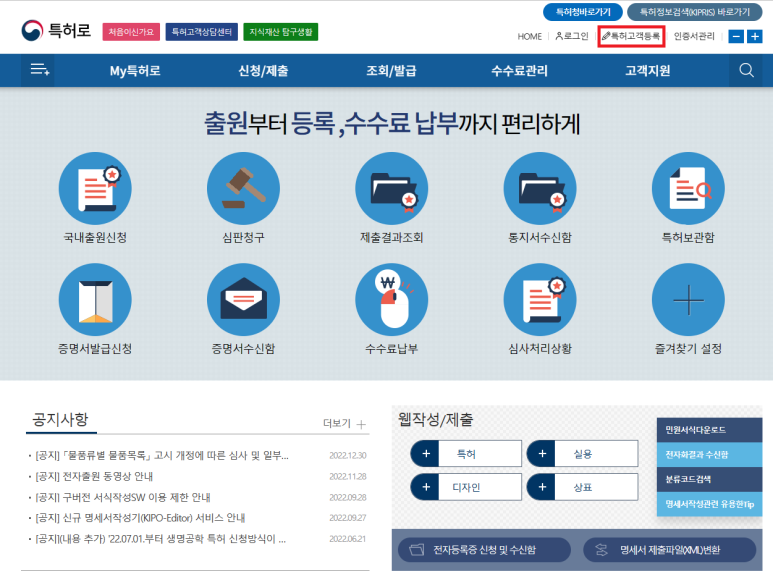Image resolution: width=773 pixels, height=582 pixels.
Task: Click the plus icon next to 실용
Action: click(x=542, y=453)
